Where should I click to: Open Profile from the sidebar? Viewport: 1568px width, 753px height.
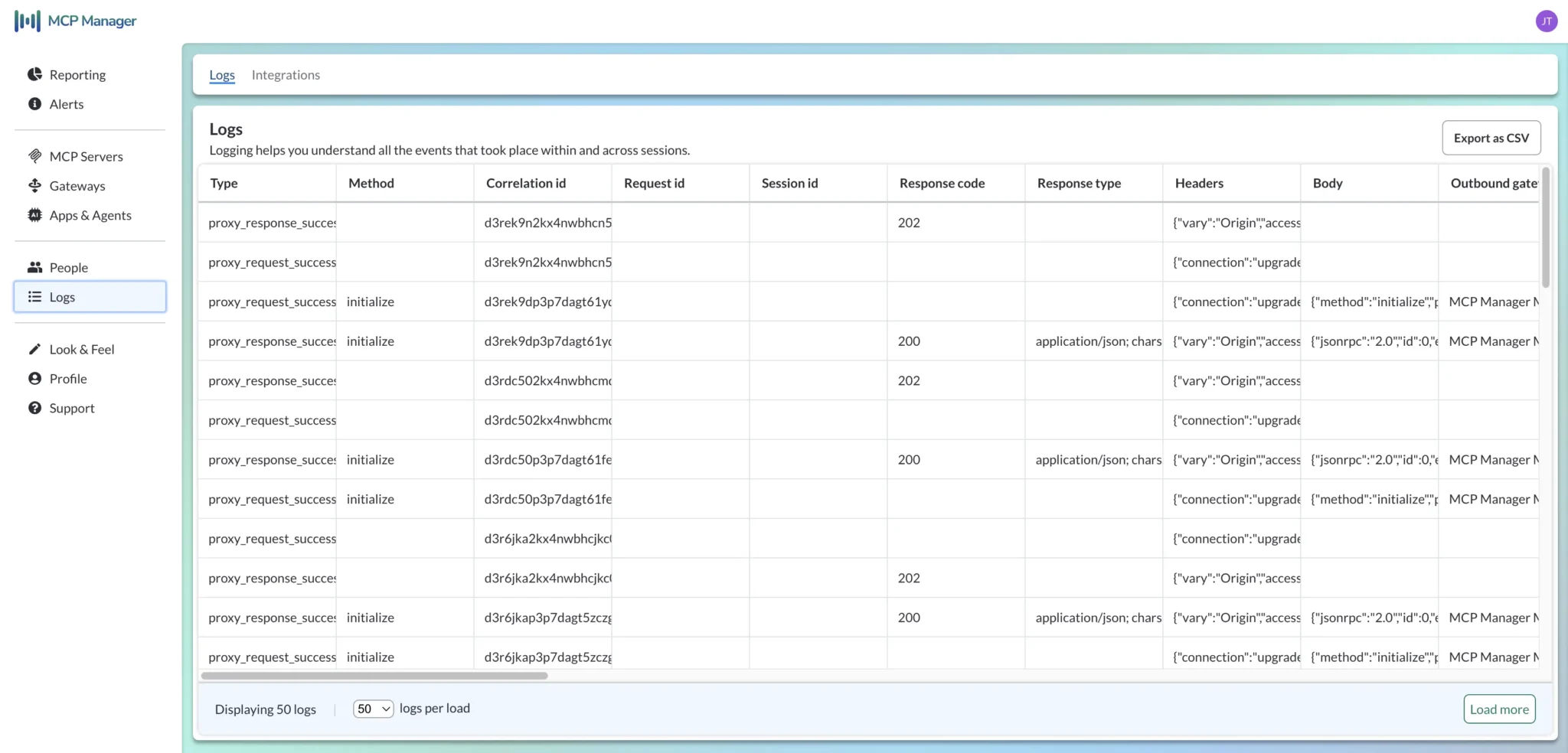pos(68,379)
